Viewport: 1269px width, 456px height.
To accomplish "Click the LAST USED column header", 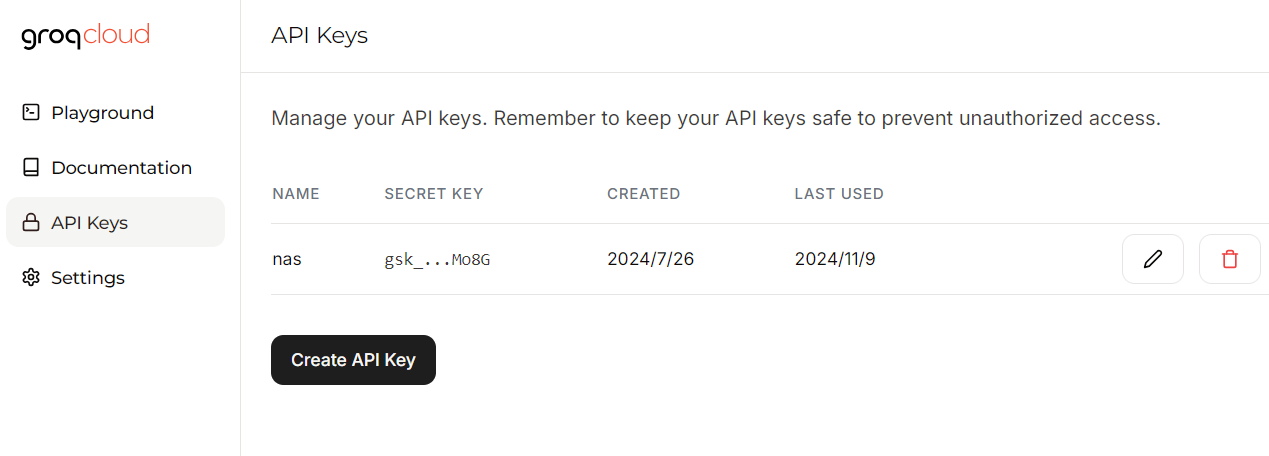I will pos(839,194).
